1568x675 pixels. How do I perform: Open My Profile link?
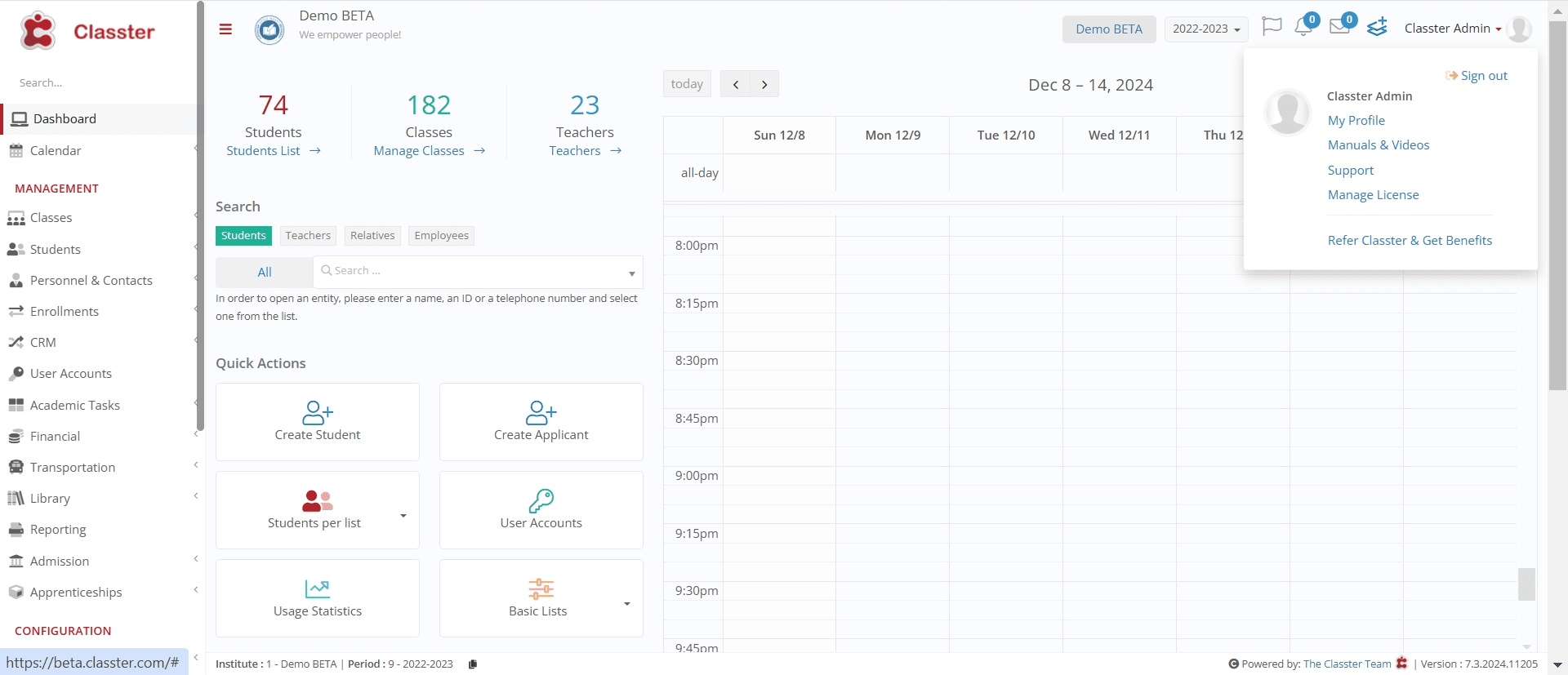[x=1356, y=121]
